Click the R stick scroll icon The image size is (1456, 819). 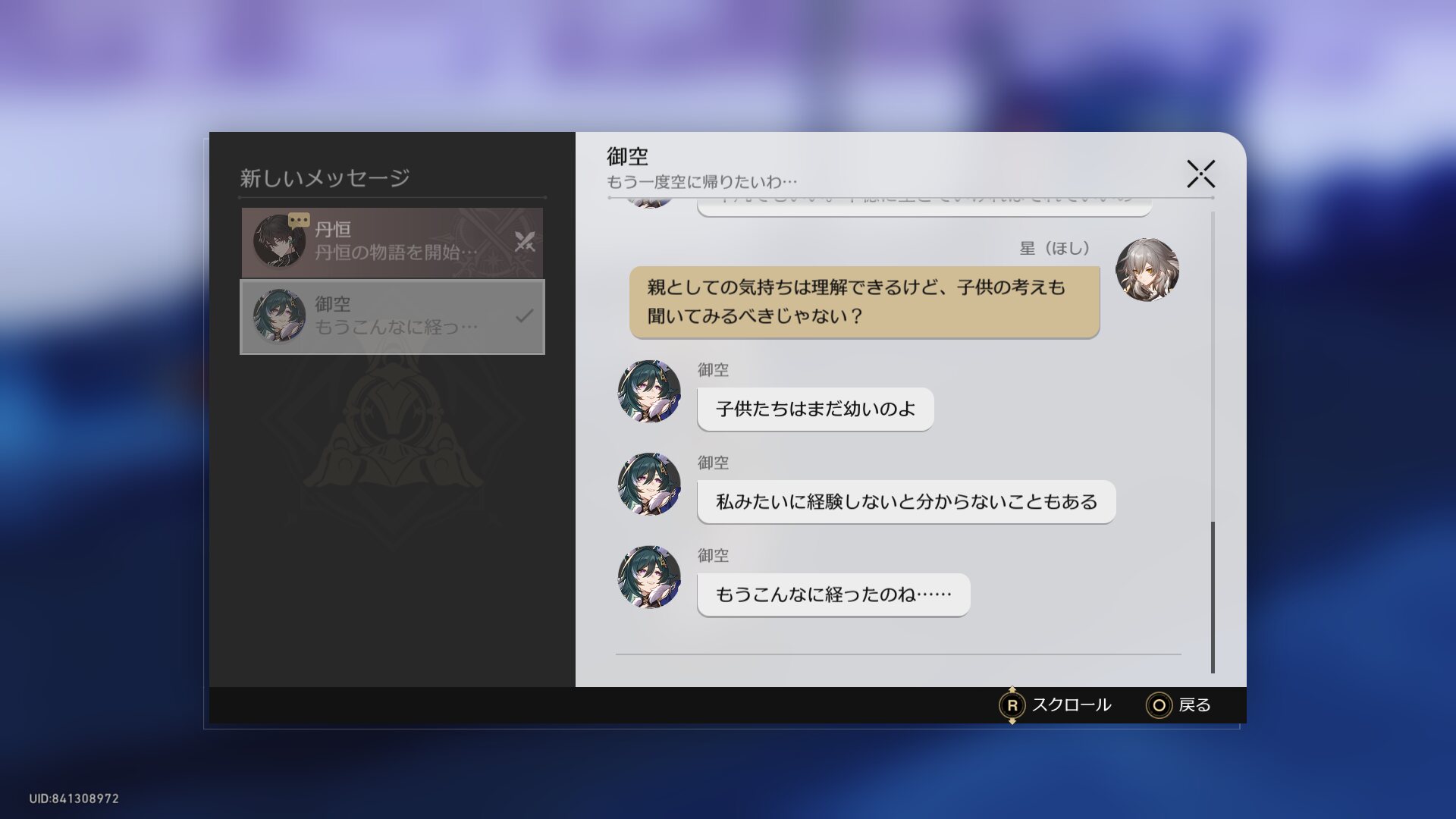click(x=1012, y=705)
